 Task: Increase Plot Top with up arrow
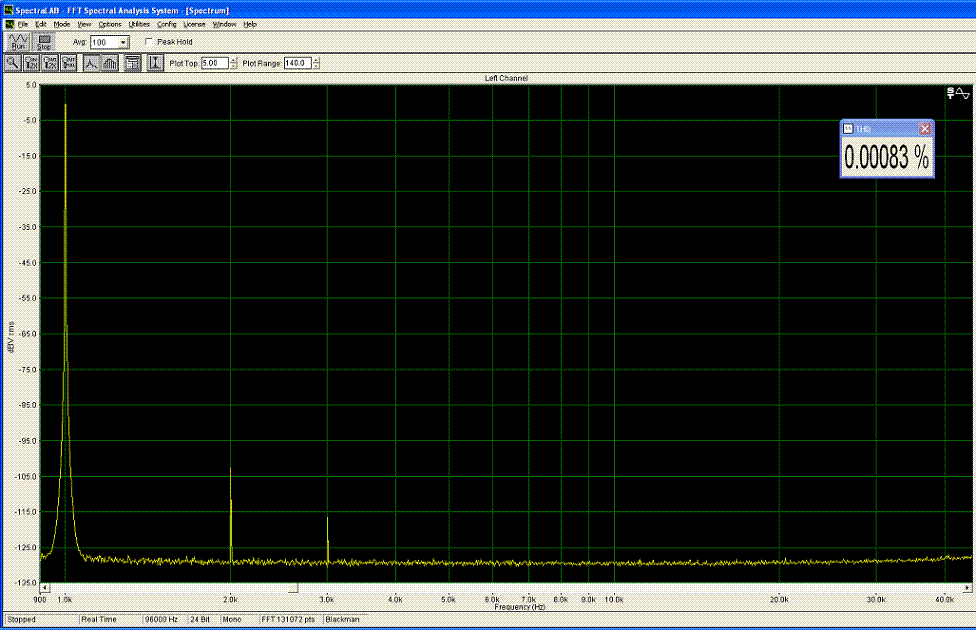tap(233, 60)
